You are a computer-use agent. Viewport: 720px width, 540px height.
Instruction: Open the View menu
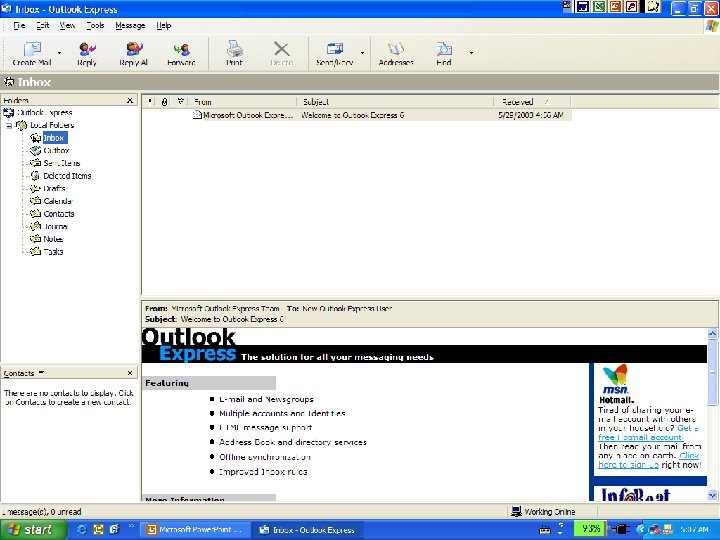pos(67,26)
